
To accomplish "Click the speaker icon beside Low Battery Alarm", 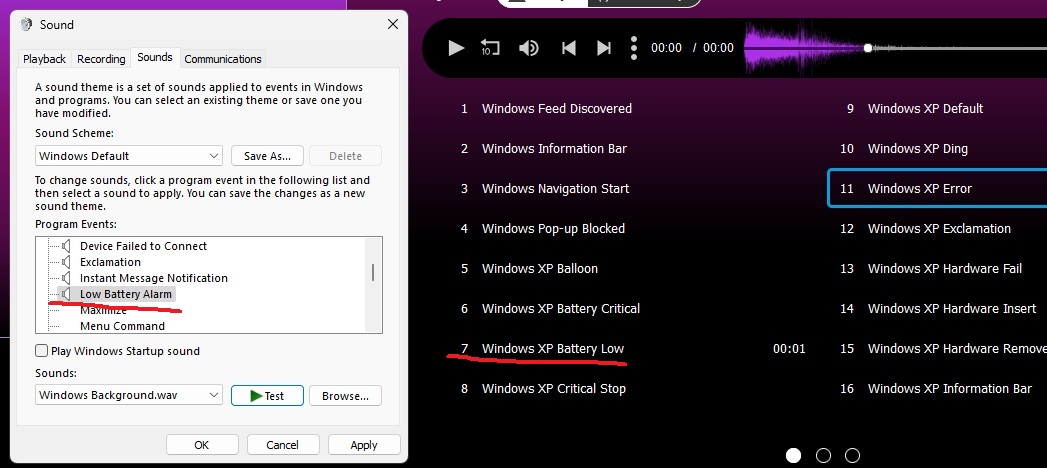I will point(66,294).
